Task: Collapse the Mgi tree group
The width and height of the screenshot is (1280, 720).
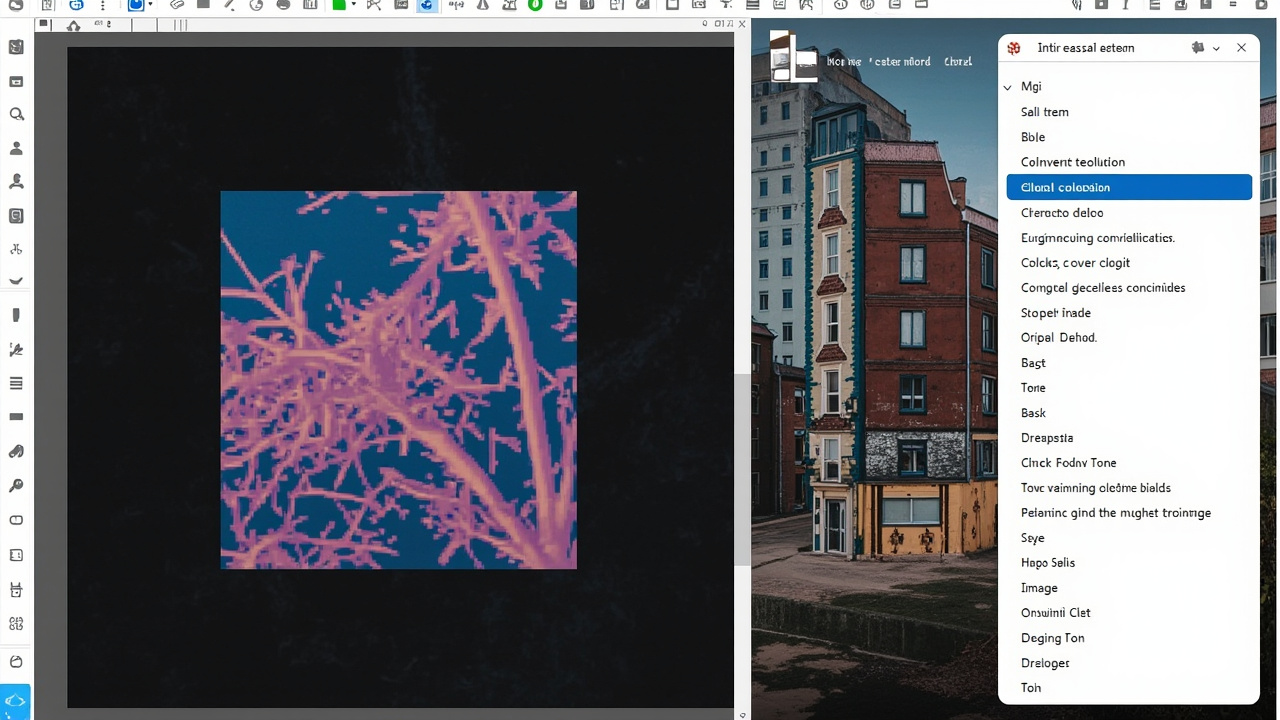Action: pyautogui.click(x=1008, y=87)
